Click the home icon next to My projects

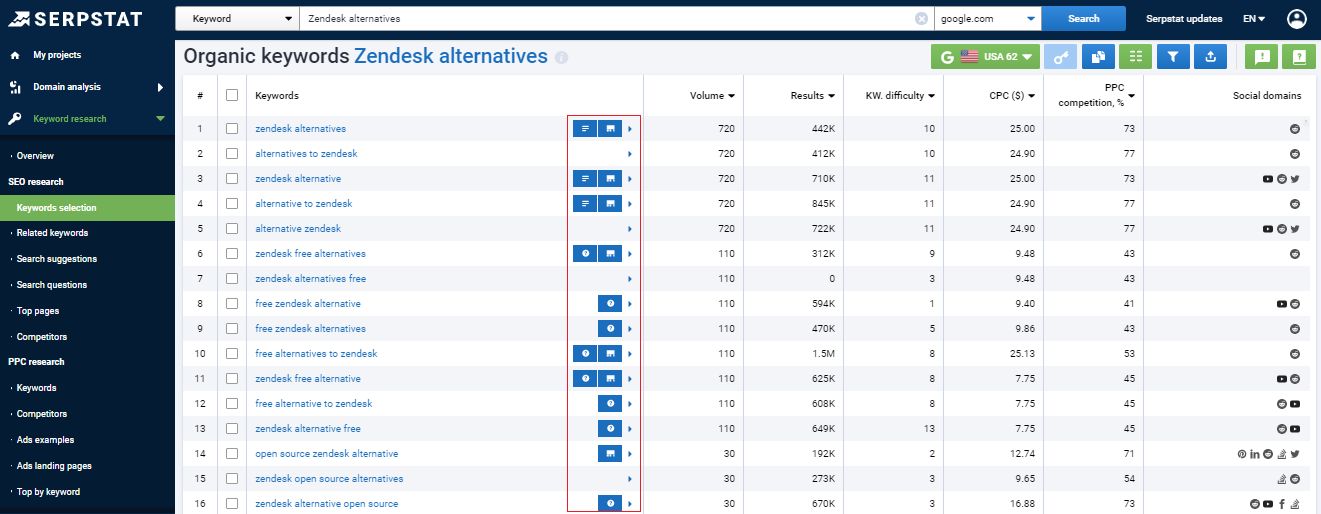coord(15,55)
